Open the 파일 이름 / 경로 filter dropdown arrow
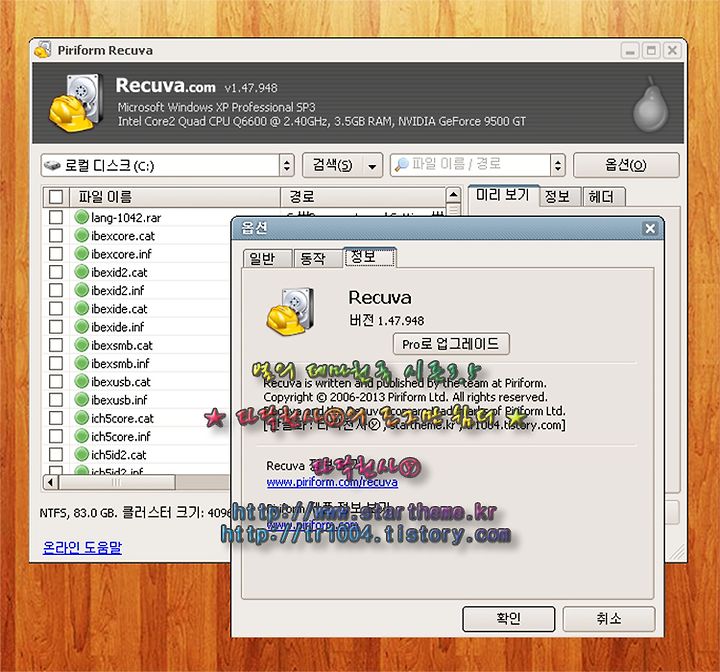This screenshot has width=720, height=672. 557,165
